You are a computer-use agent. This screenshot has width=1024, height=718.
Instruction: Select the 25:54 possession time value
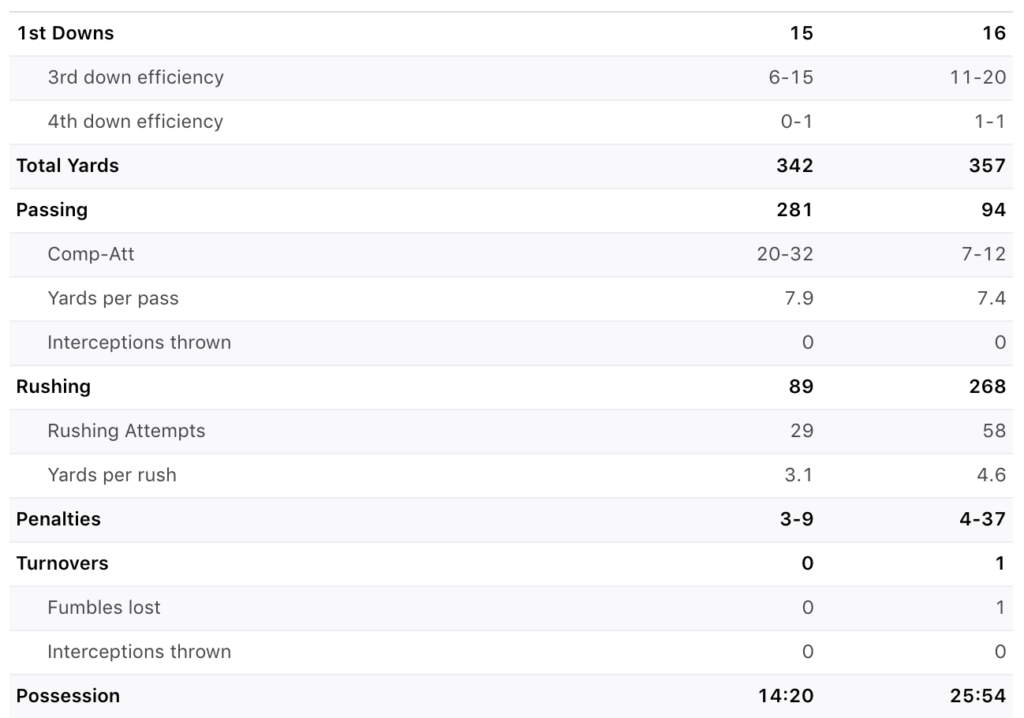coord(978,696)
